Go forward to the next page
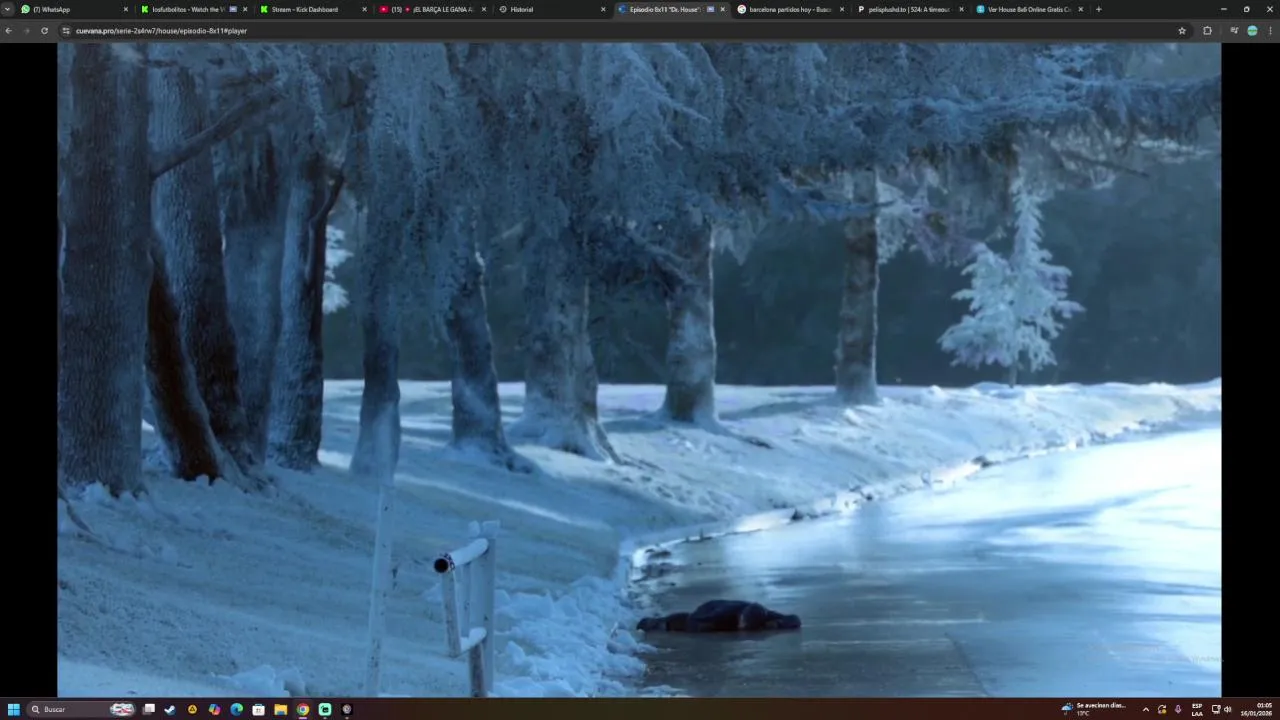 point(26,31)
